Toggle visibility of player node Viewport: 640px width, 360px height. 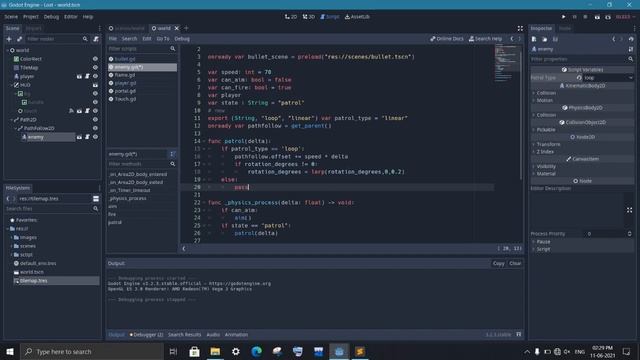tap(95, 76)
